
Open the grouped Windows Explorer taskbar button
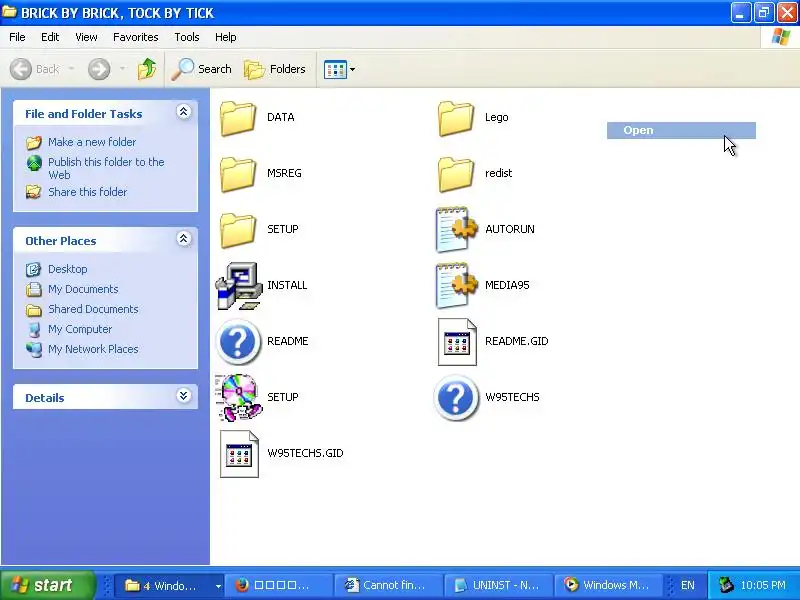coord(168,585)
